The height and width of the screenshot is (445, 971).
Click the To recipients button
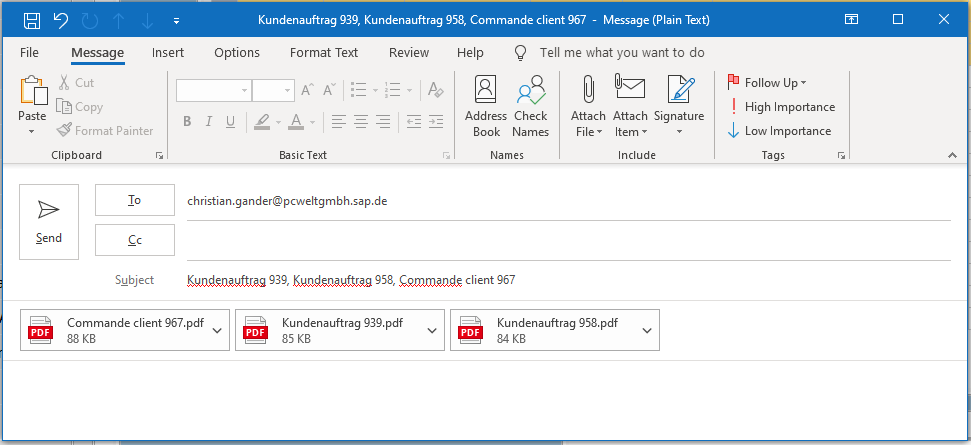point(134,200)
